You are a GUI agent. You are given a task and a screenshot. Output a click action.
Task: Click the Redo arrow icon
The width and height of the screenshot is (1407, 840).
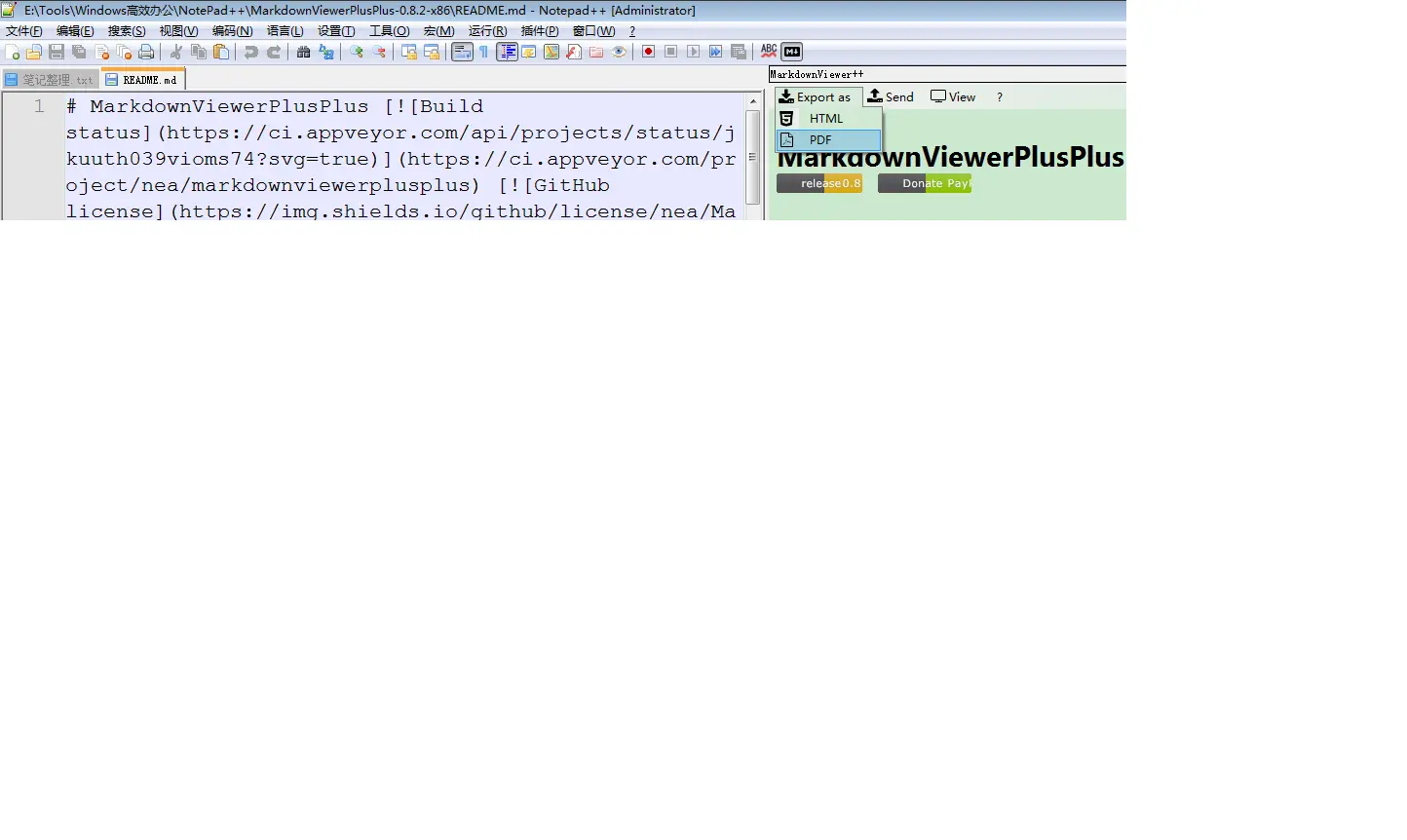(x=274, y=52)
